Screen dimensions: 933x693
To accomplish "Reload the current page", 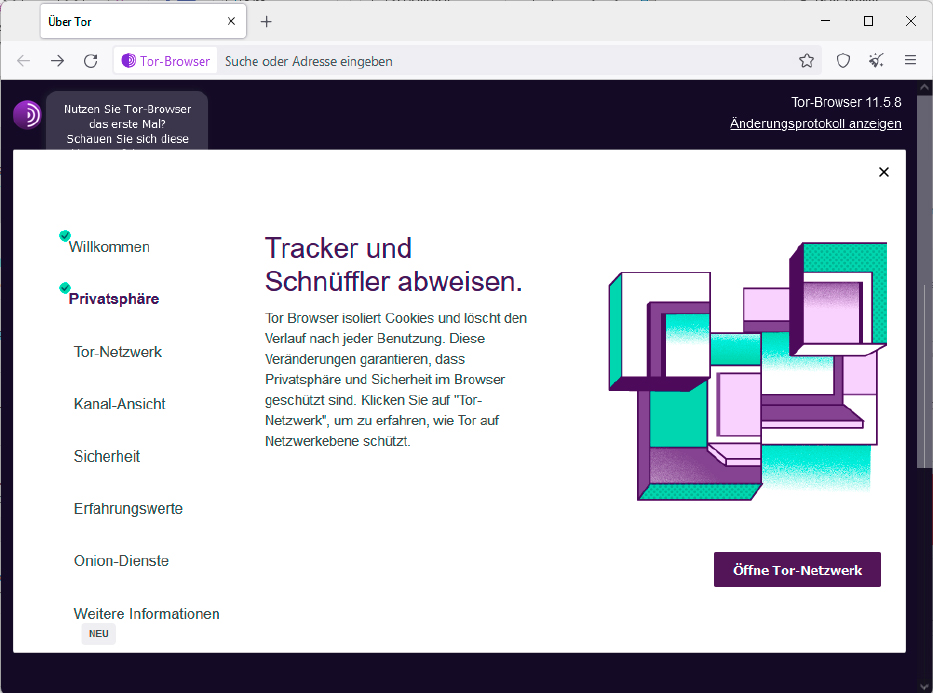I will coord(90,61).
